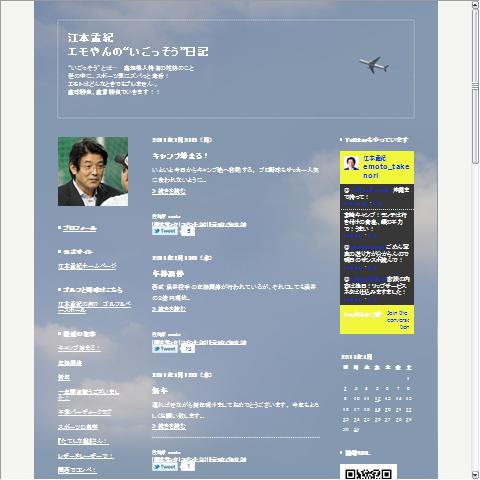Click Tweet button under キャンプ始まる post

click(165, 231)
